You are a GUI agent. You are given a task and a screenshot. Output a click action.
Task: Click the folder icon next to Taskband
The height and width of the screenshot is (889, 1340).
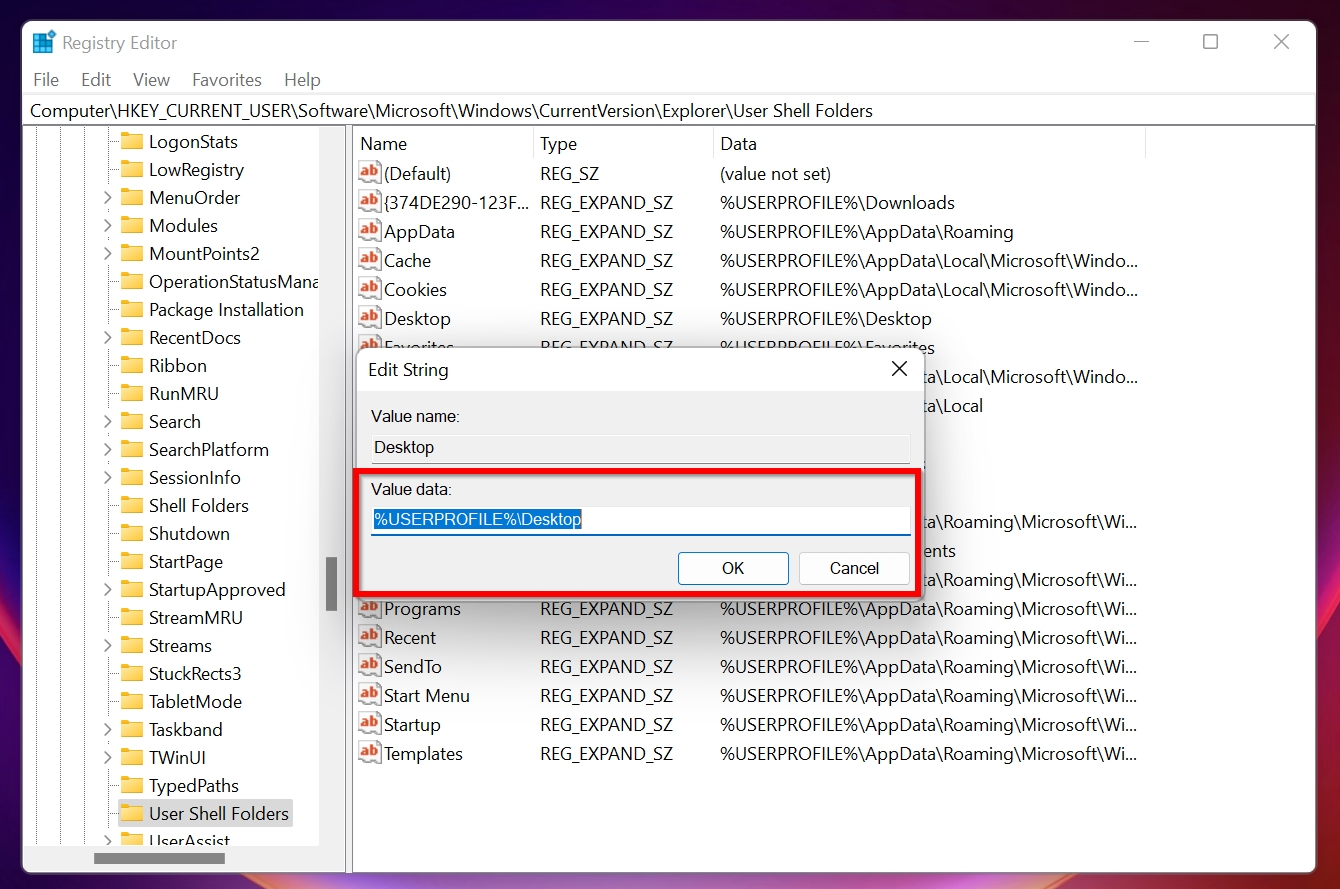[x=132, y=729]
